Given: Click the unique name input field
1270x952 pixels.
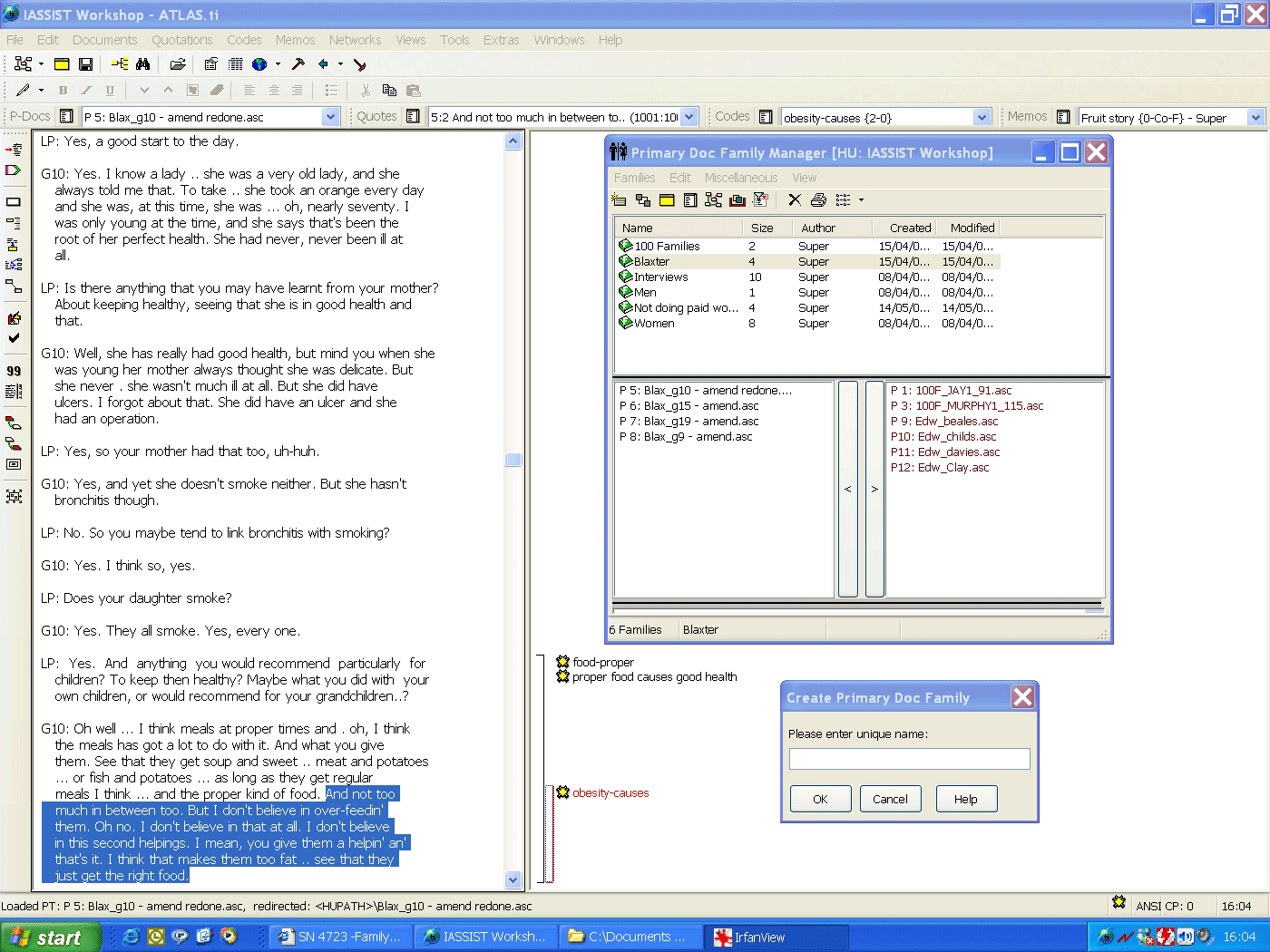Looking at the screenshot, I should point(909,759).
